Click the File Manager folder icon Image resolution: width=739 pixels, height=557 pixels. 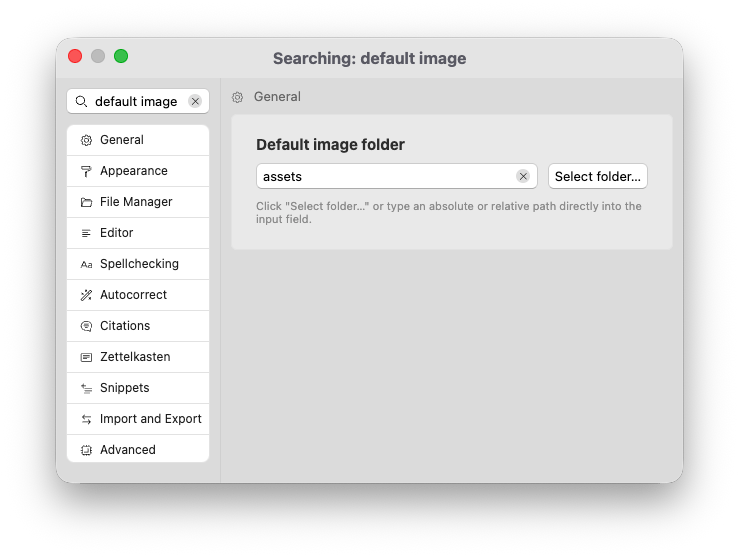[86, 202]
